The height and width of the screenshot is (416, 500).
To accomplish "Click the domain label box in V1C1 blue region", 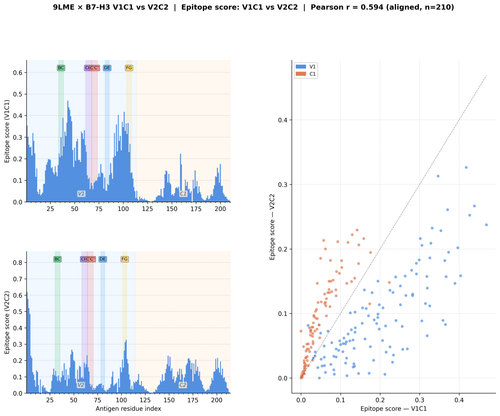I will [x=81, y=194].
